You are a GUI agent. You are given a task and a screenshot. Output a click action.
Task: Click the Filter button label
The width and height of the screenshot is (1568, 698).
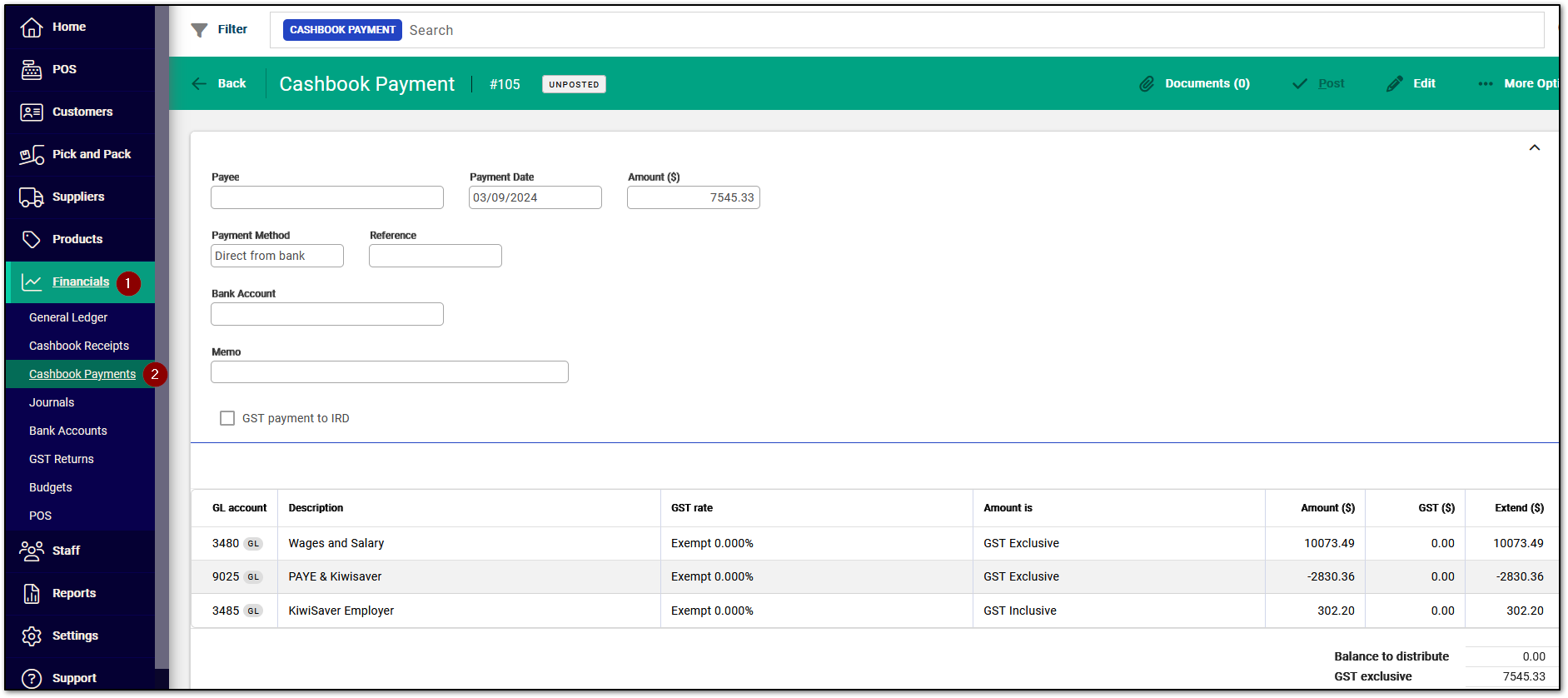(x=232, y=29)
